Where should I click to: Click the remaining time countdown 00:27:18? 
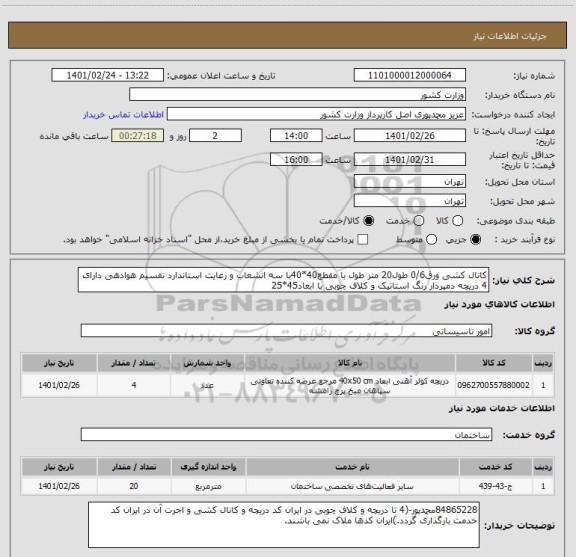point(138,136)
